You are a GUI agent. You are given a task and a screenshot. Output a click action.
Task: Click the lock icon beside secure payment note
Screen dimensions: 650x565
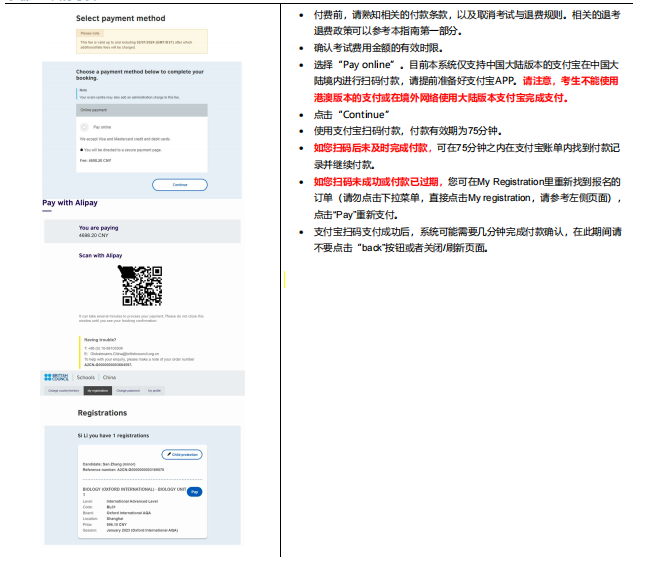82,150
